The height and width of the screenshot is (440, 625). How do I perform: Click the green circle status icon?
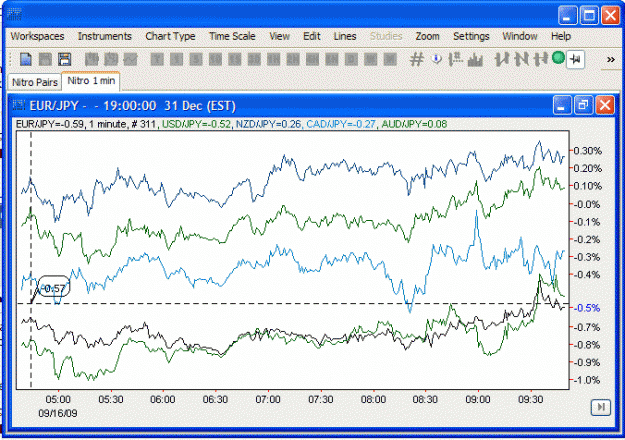pos(558,58)
